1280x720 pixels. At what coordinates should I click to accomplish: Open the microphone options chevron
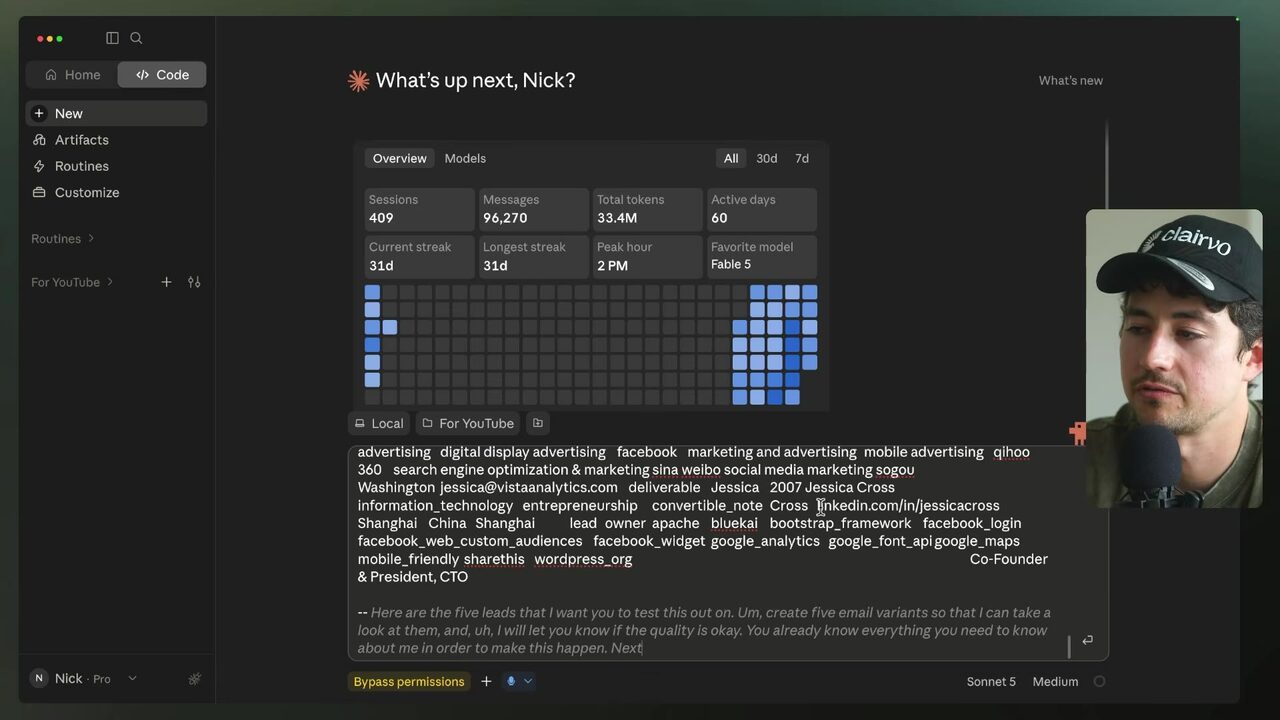(528, 681)
